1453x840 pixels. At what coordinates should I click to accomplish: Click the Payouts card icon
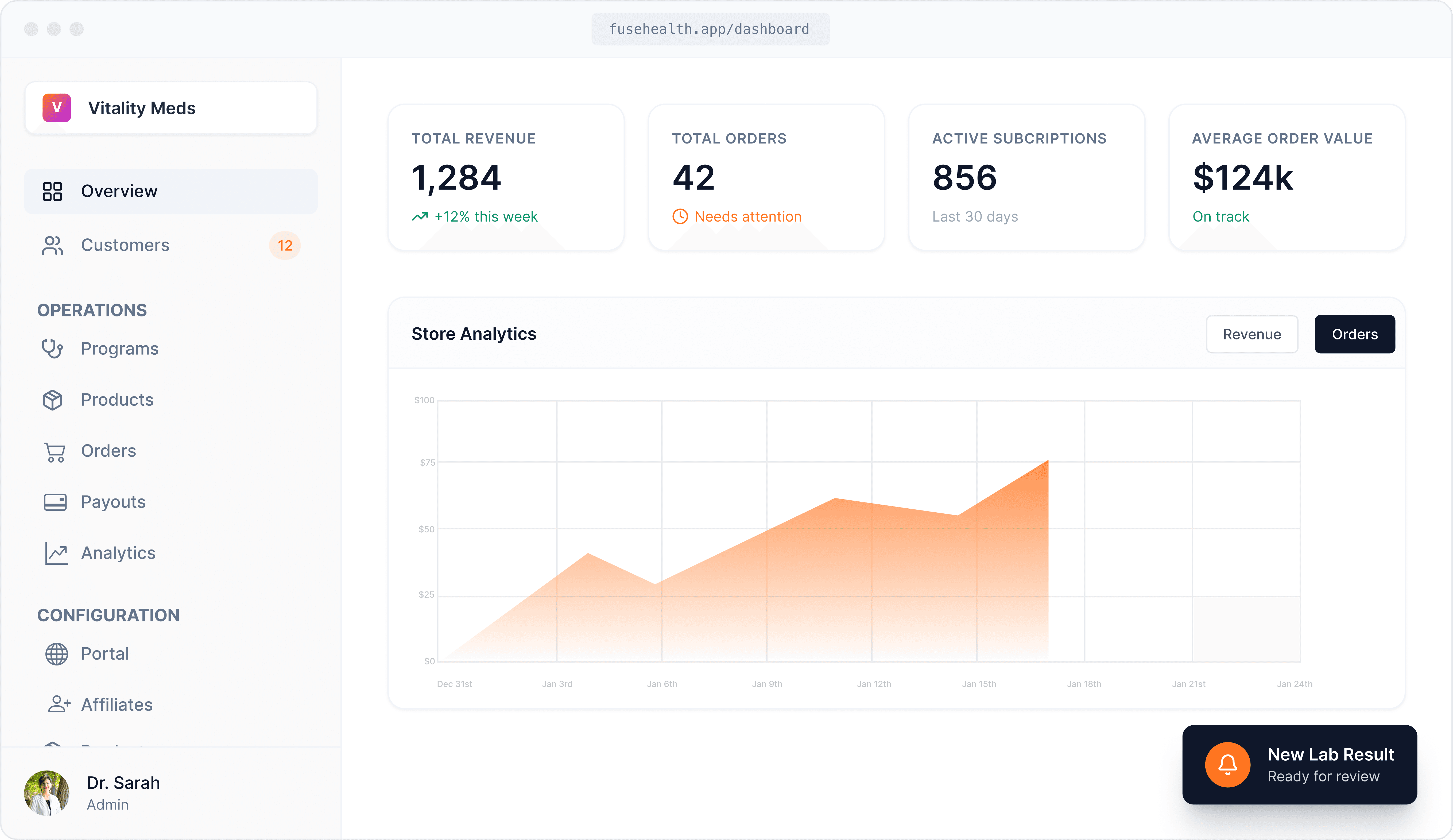click(x=55, y=502)
